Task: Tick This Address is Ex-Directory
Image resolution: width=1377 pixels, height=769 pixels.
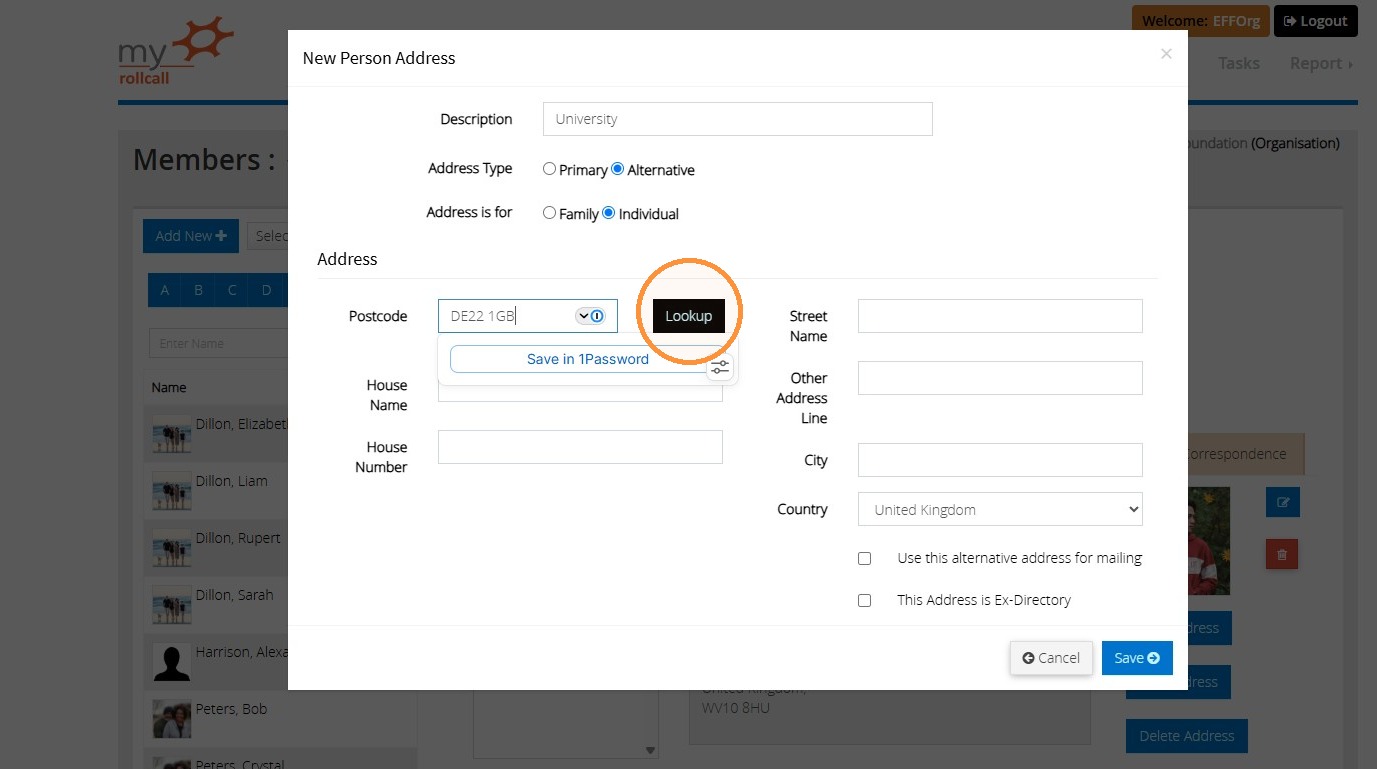Action: point(865,601)
